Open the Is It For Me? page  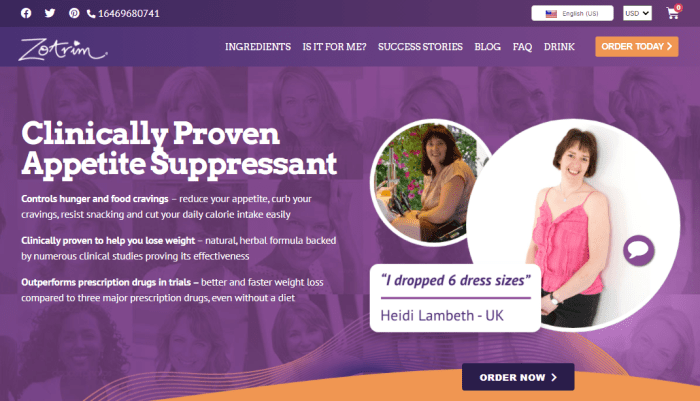tap(334, 47)
